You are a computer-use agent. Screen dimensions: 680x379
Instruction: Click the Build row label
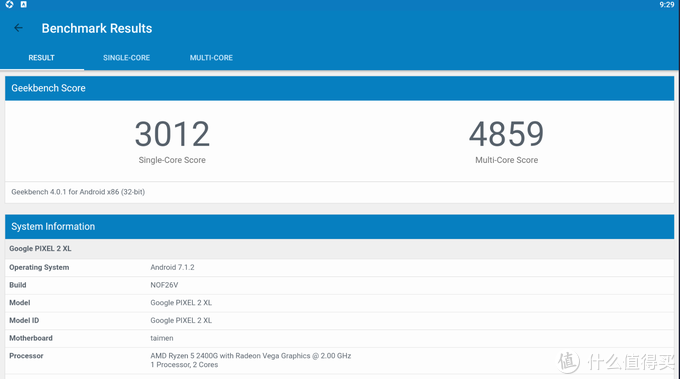18,285
